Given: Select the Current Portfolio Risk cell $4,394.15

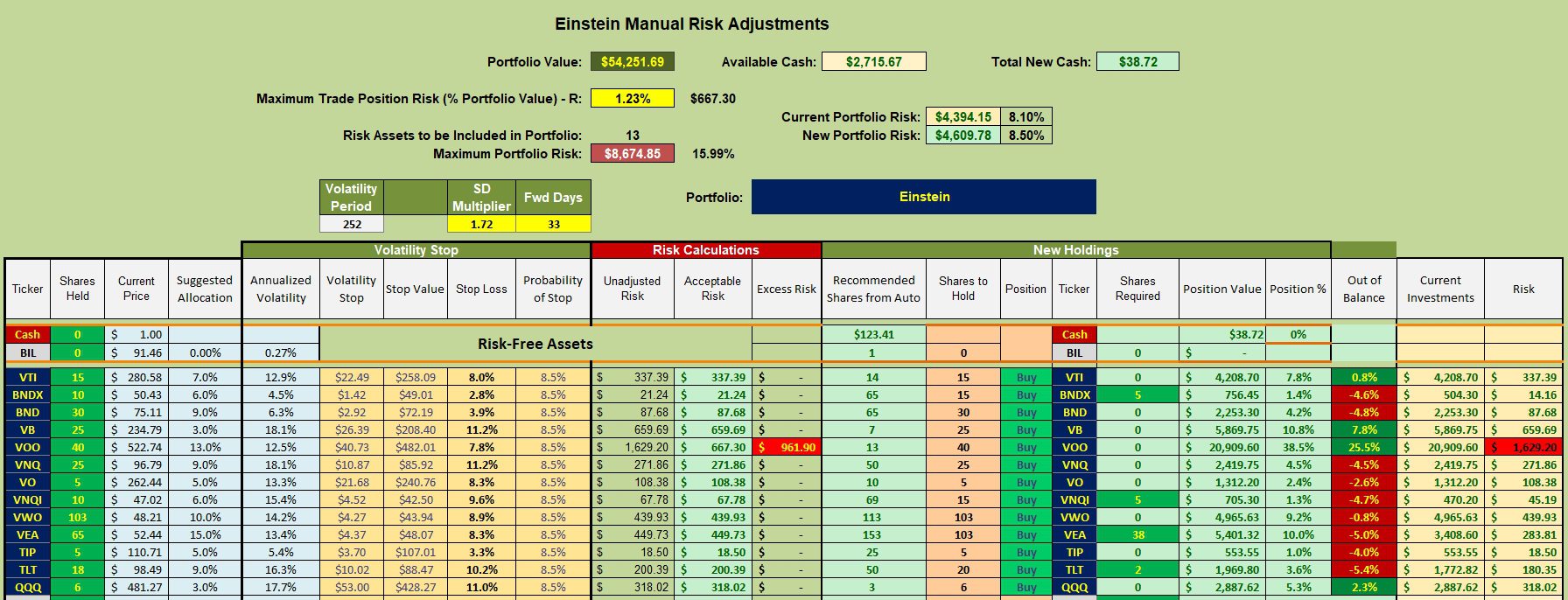Looking at the screenshot, I should tap(963, 117).
